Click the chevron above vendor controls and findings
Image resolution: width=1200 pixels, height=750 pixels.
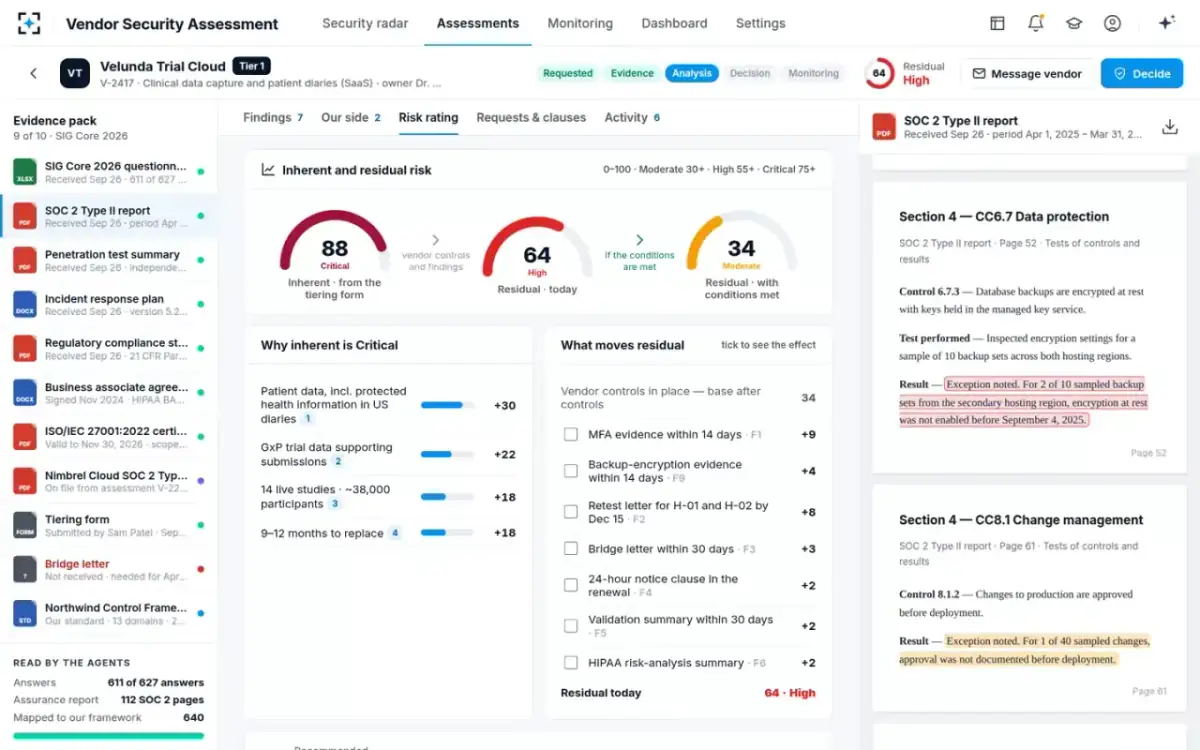(x=435, y=240)
